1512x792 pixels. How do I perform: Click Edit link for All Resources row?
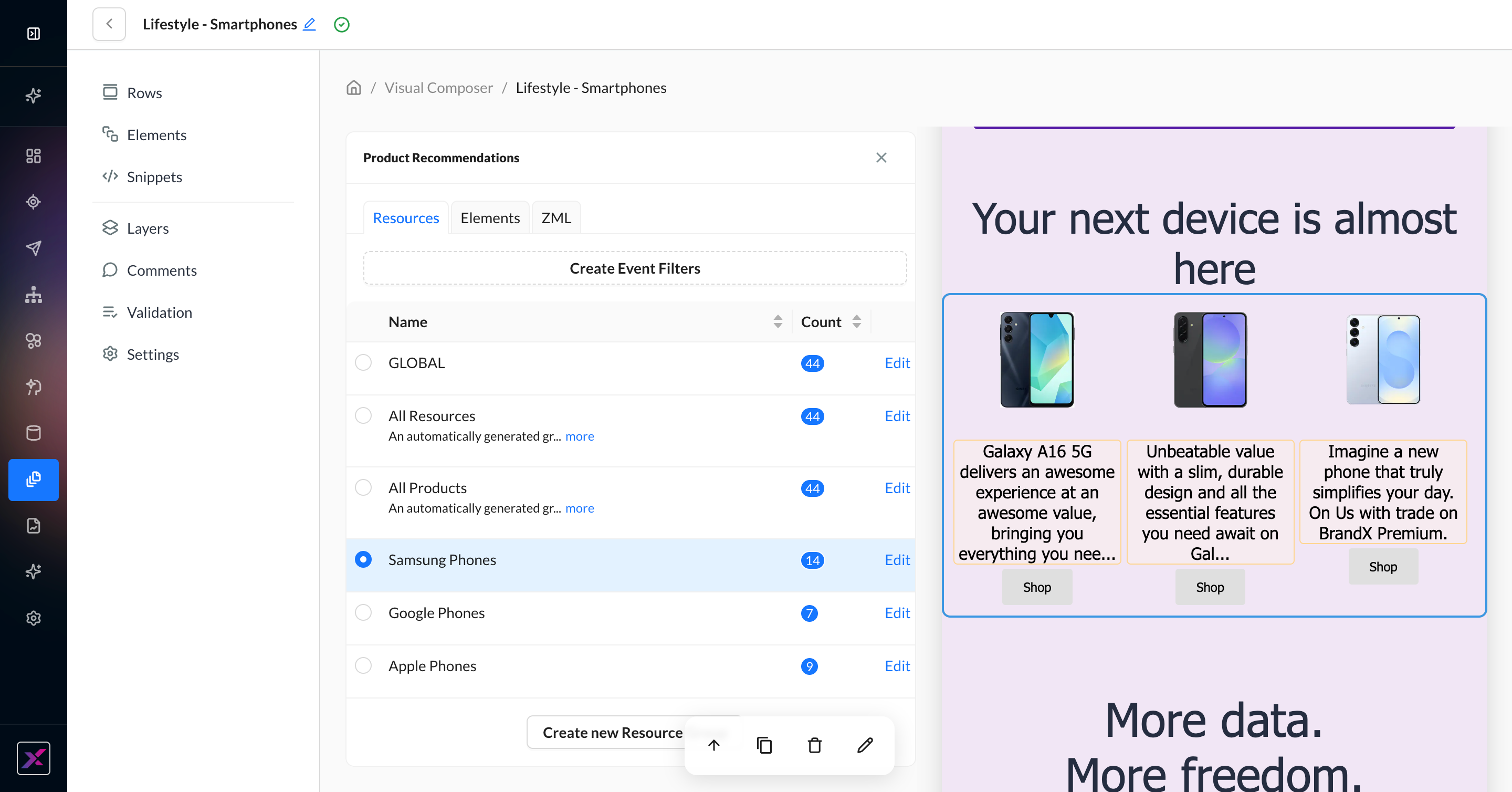click(897, 415)
